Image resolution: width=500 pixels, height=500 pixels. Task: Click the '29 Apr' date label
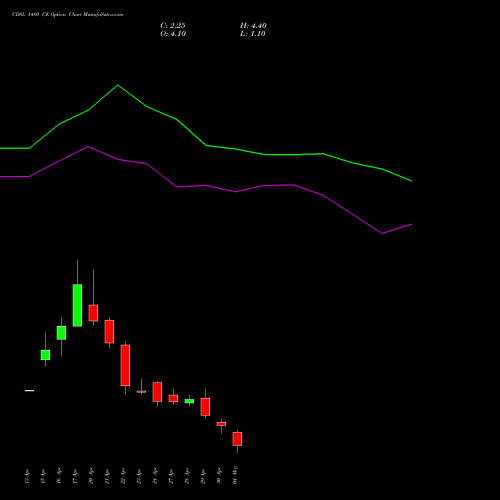(x=203, y=476)
